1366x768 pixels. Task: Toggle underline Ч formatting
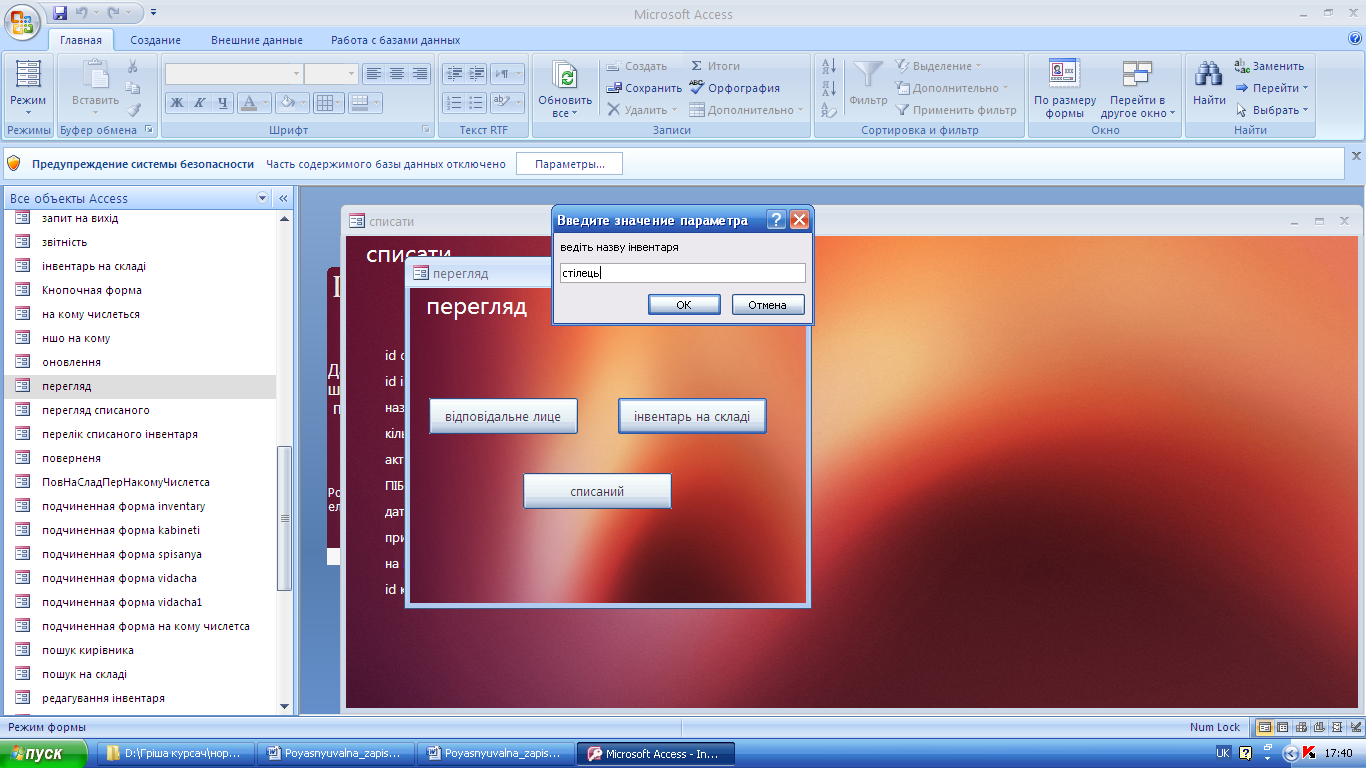point(223,102)
